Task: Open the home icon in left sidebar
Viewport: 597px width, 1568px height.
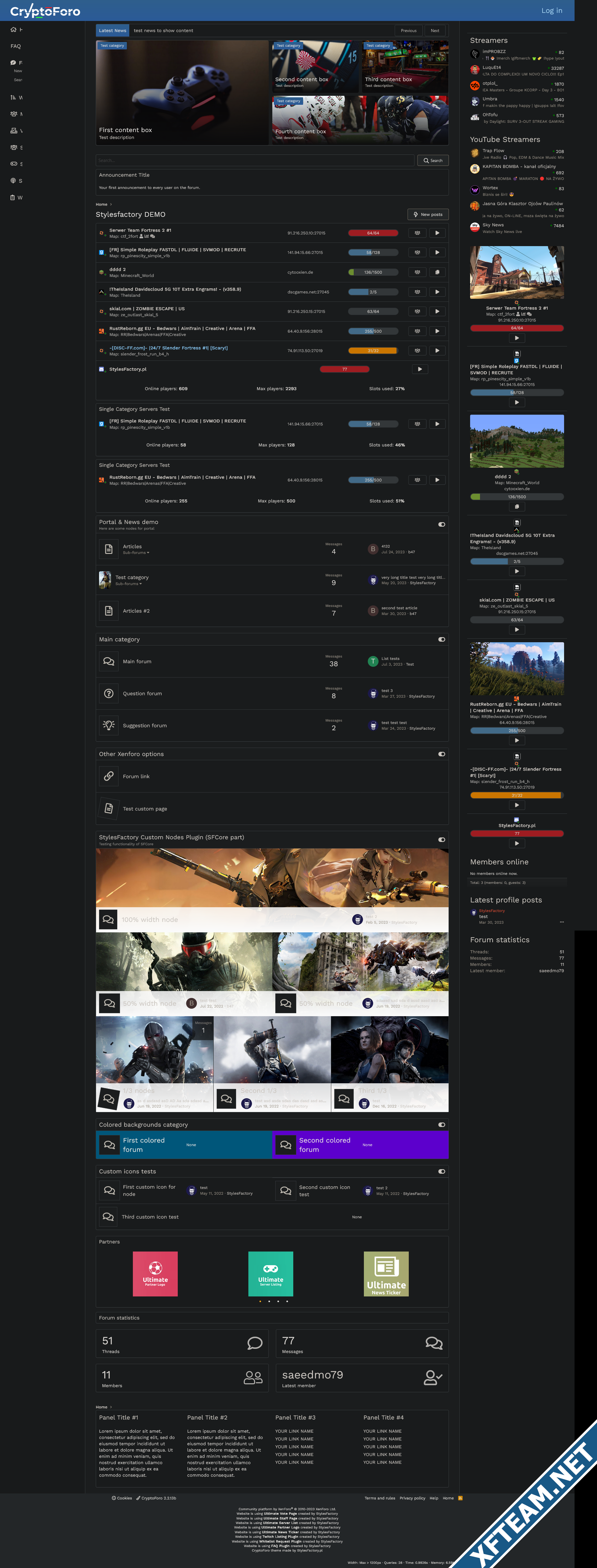Action: click(x=13, y=29)
